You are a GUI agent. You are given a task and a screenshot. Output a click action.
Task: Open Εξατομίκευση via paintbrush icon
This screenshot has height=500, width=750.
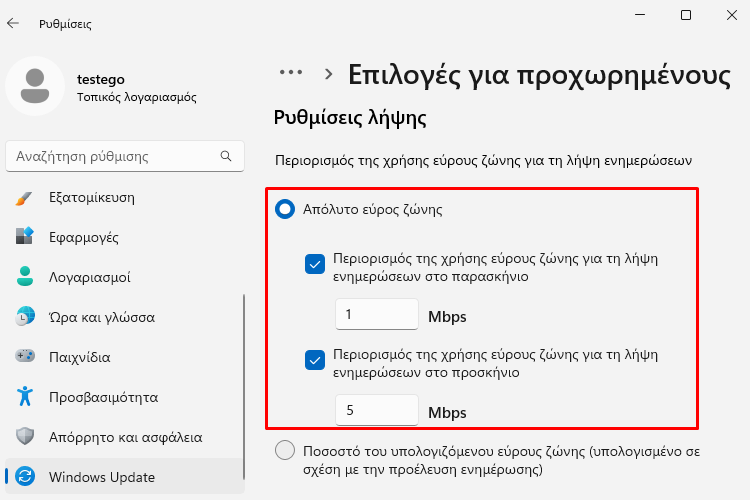coord(24,198)
